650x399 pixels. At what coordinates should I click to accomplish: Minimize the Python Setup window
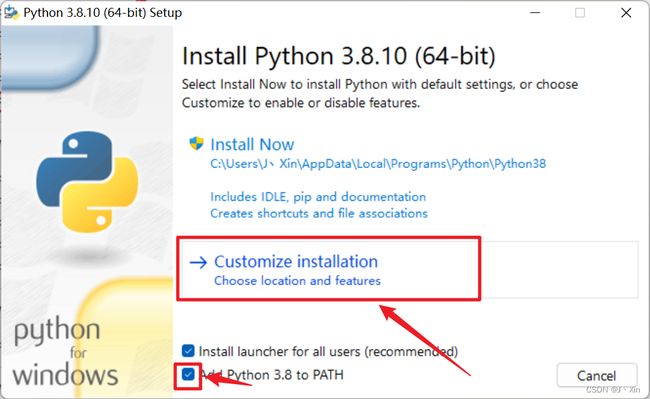[x=535, y=12]
